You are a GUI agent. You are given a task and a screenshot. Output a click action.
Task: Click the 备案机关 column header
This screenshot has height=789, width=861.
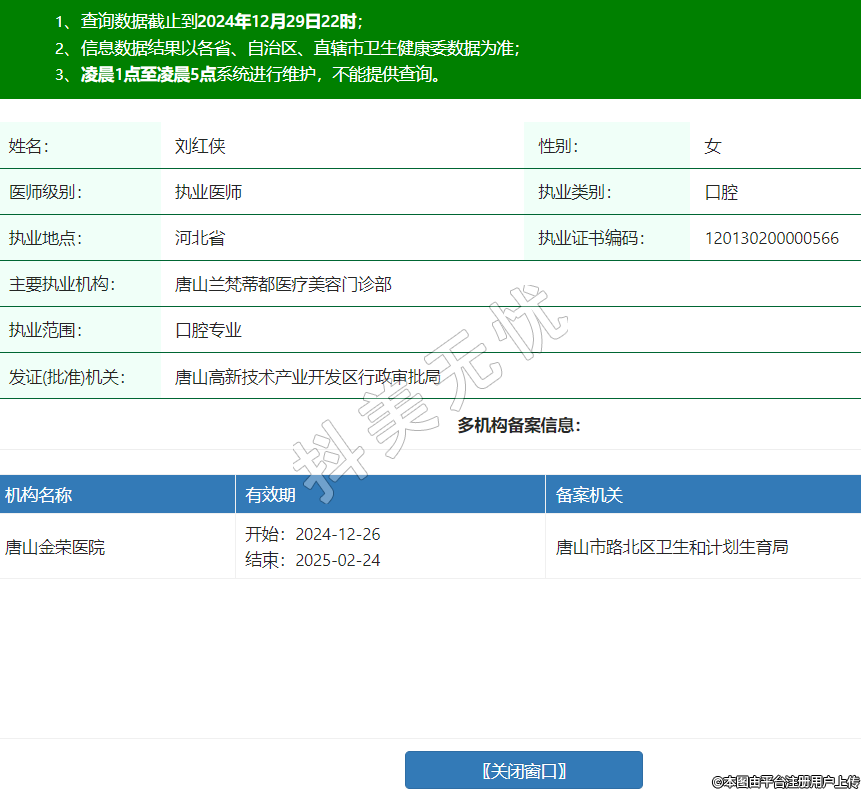tap(589, 494)
